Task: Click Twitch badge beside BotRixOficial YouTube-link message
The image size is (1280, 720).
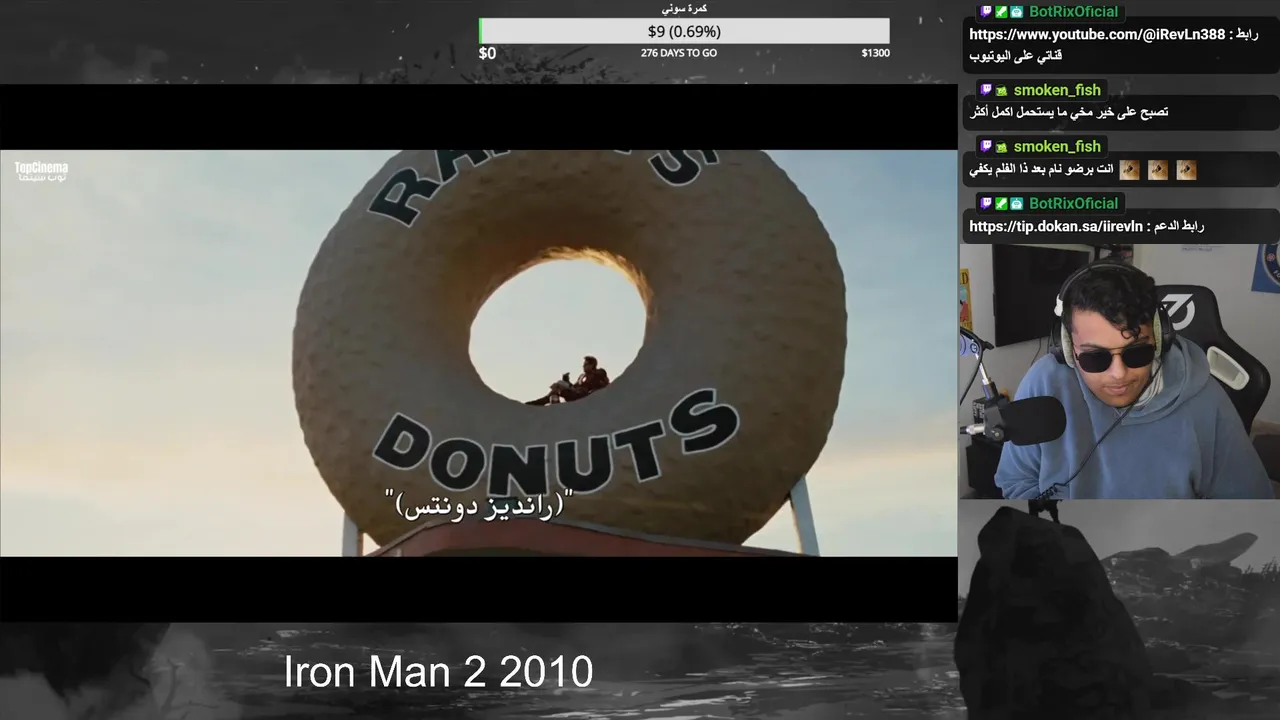Action: (985, 12)
